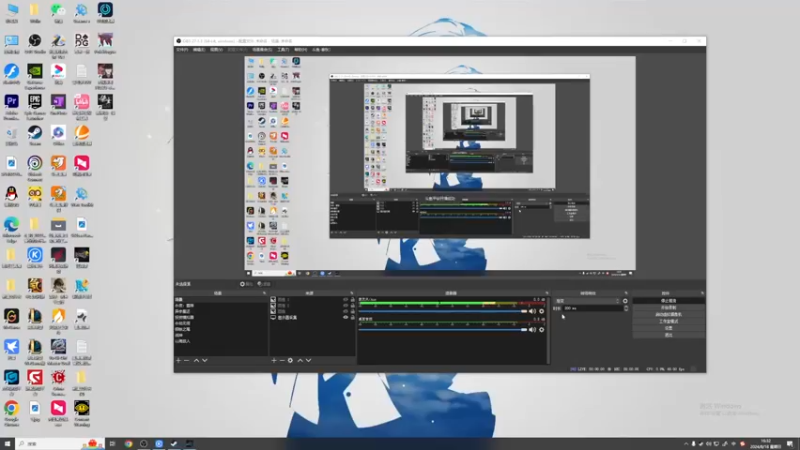Click the virtual camera button in Controls
This screenshot has height=450, width=800.
(668, 314)
